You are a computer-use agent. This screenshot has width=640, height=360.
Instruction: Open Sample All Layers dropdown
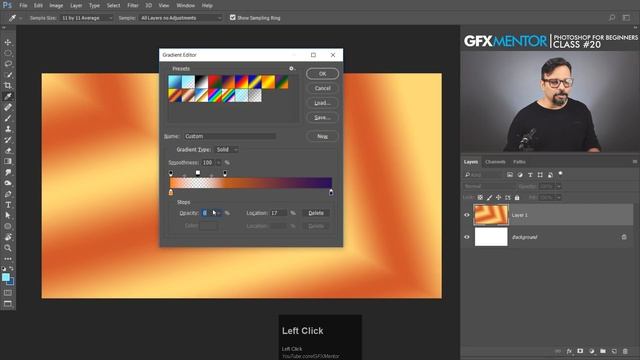[x=181, y=18]
